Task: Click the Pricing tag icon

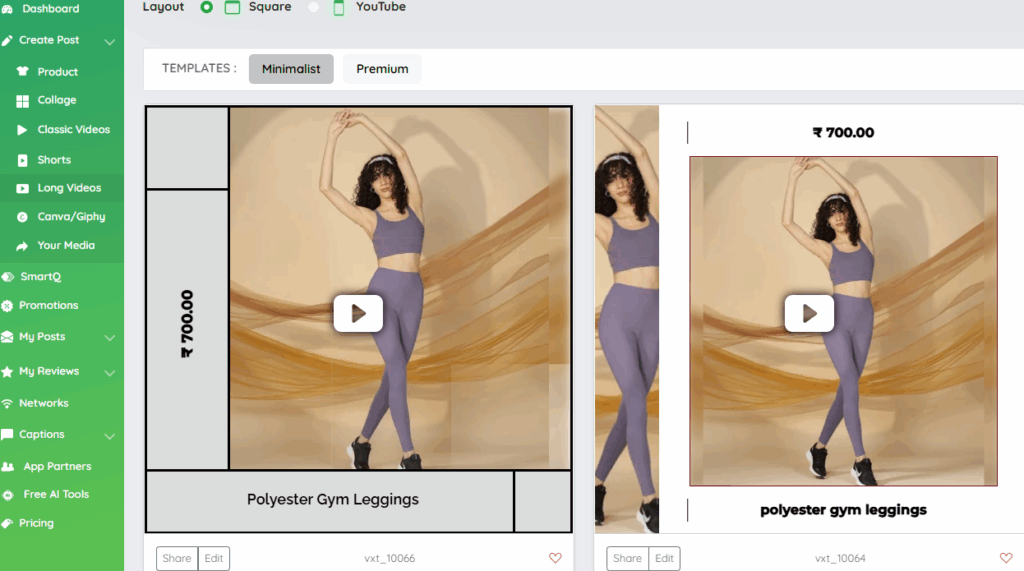Action: [x=8, y=523]
